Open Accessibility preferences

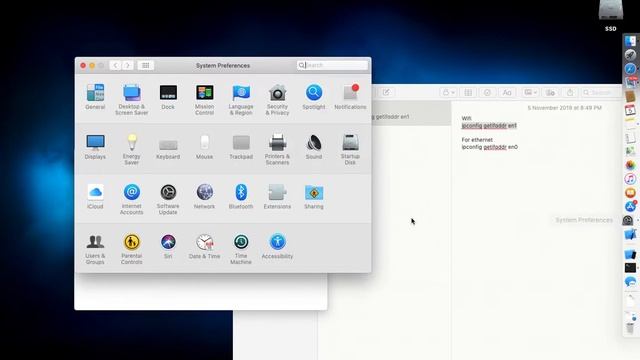coord(277,246)
